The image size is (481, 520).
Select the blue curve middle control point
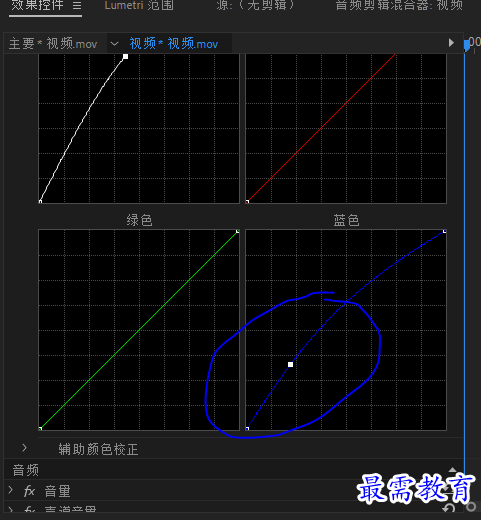pyautogui.click(x=290, y=365)
